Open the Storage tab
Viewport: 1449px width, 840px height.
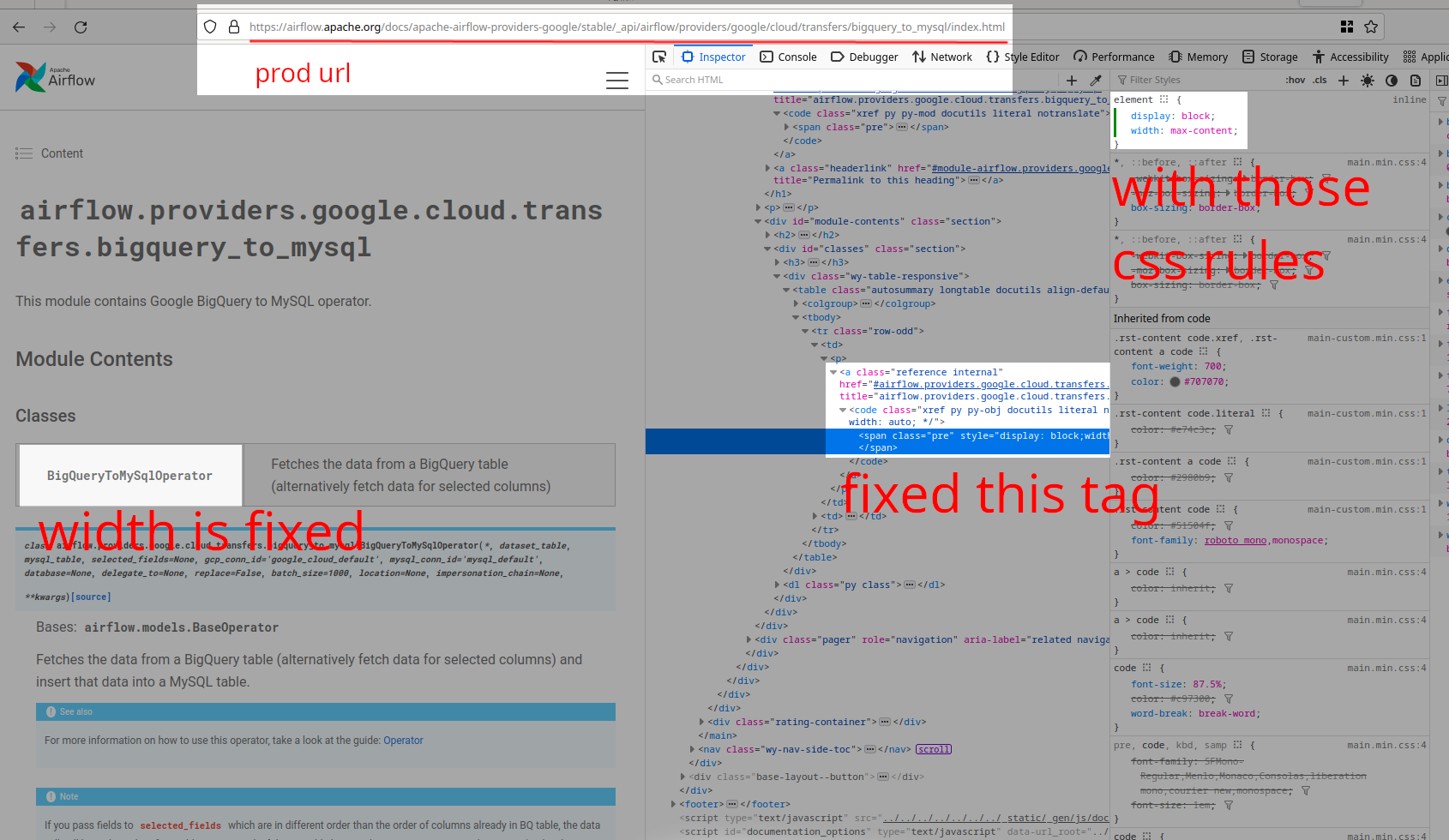(x=1270, y=57)
